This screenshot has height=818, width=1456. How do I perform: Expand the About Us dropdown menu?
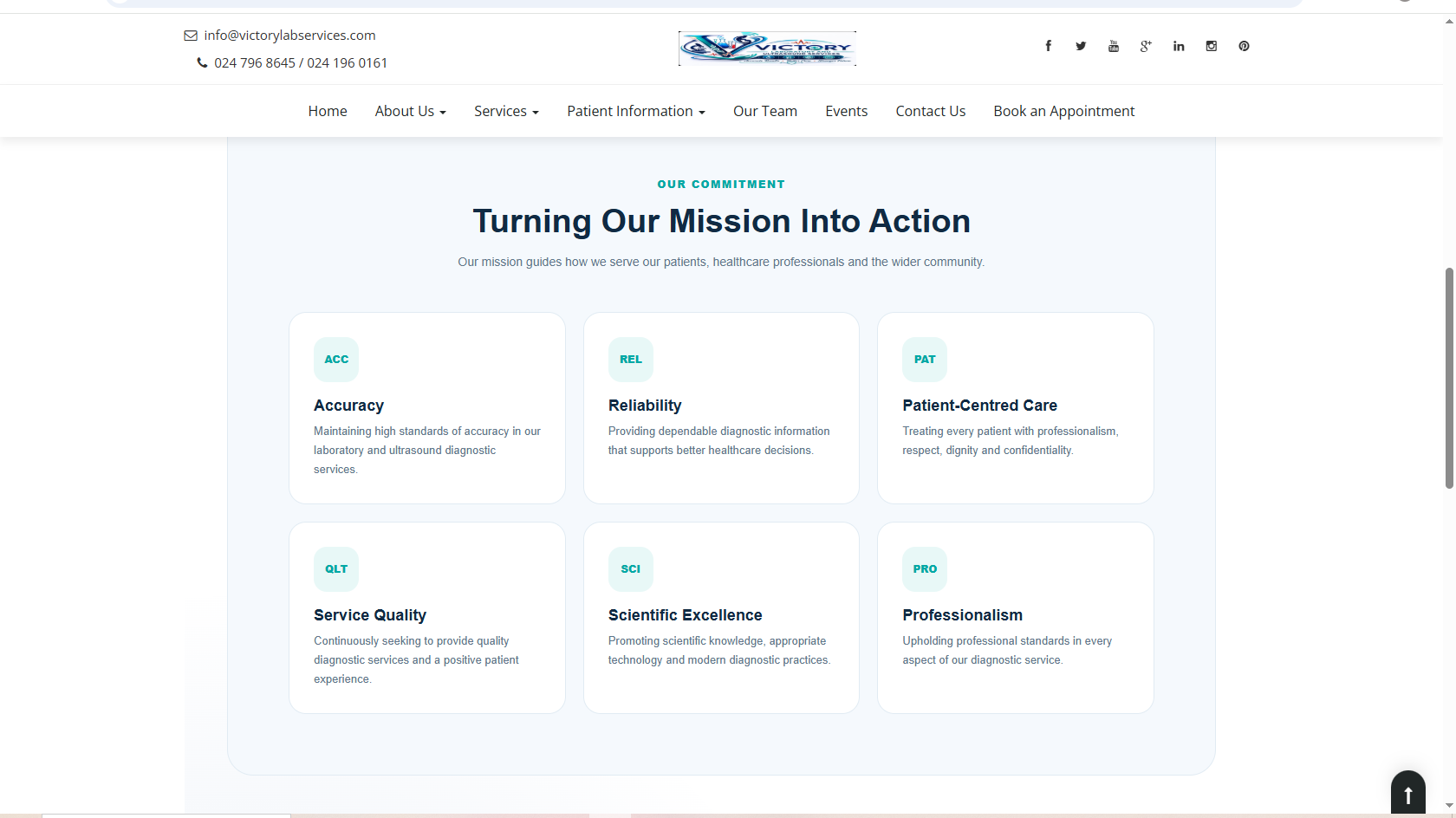[x=411, y=111]
